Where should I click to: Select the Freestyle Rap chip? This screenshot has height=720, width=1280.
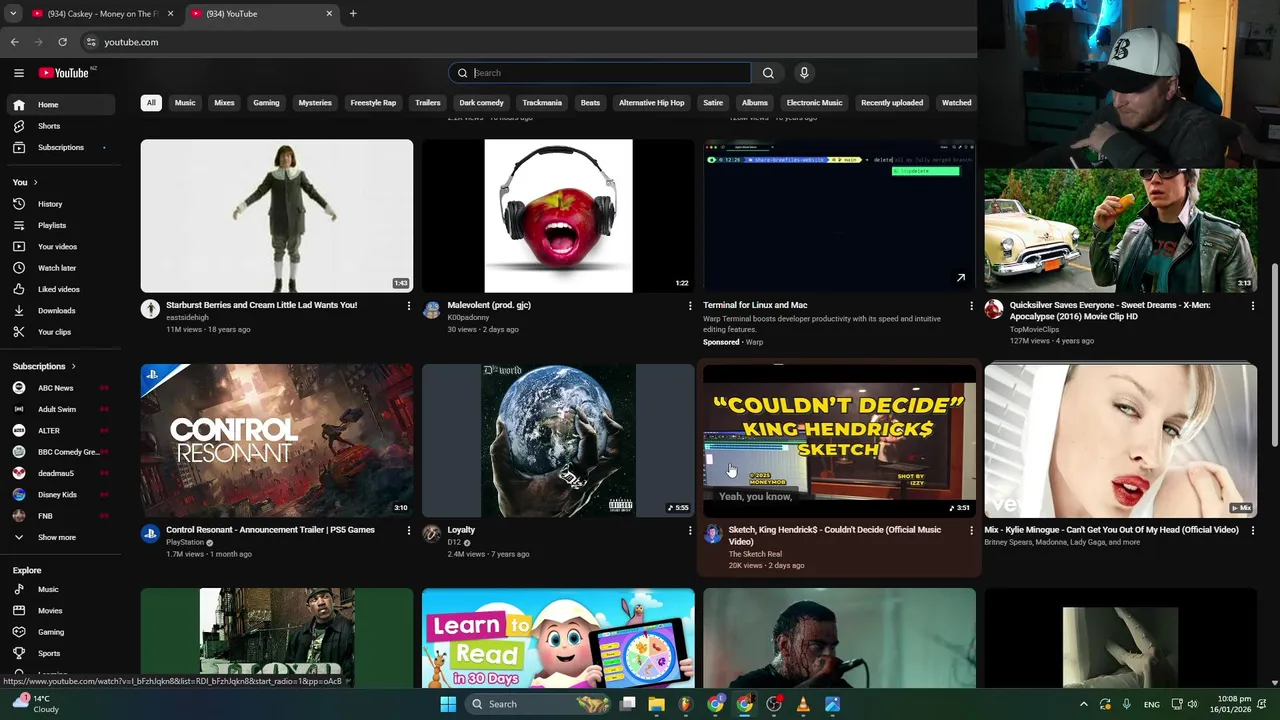[373, 103]
